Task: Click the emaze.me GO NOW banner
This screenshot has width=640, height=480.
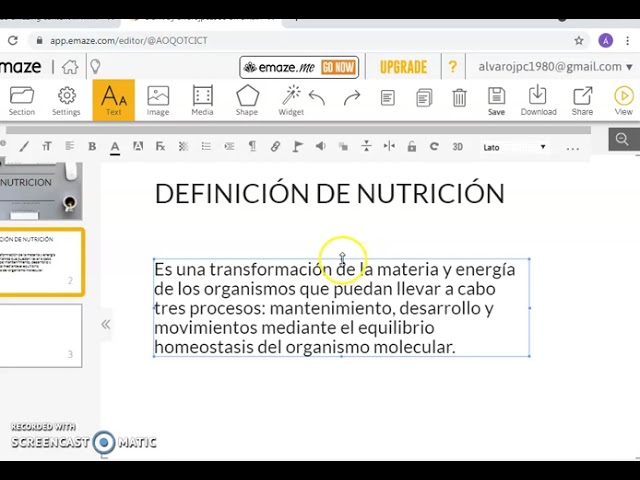Action: [x=299, y=67]
